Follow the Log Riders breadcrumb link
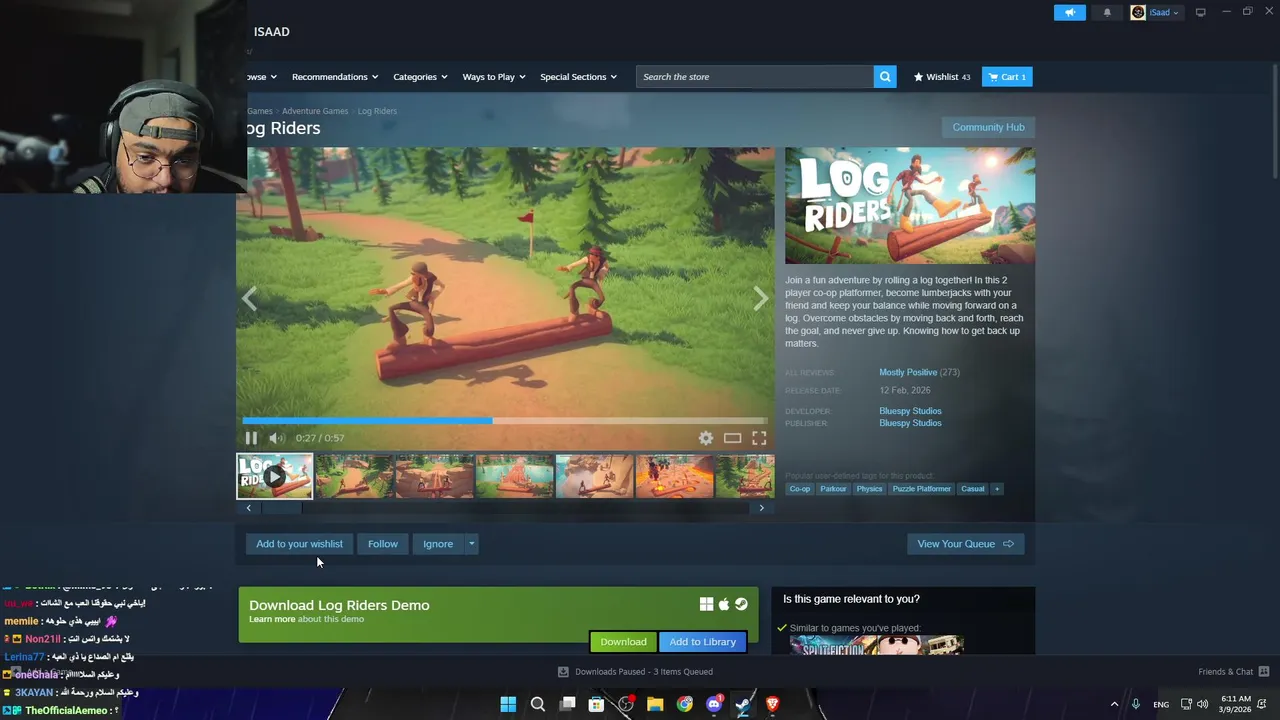The image size is (1280, 720). coord(377,111)
